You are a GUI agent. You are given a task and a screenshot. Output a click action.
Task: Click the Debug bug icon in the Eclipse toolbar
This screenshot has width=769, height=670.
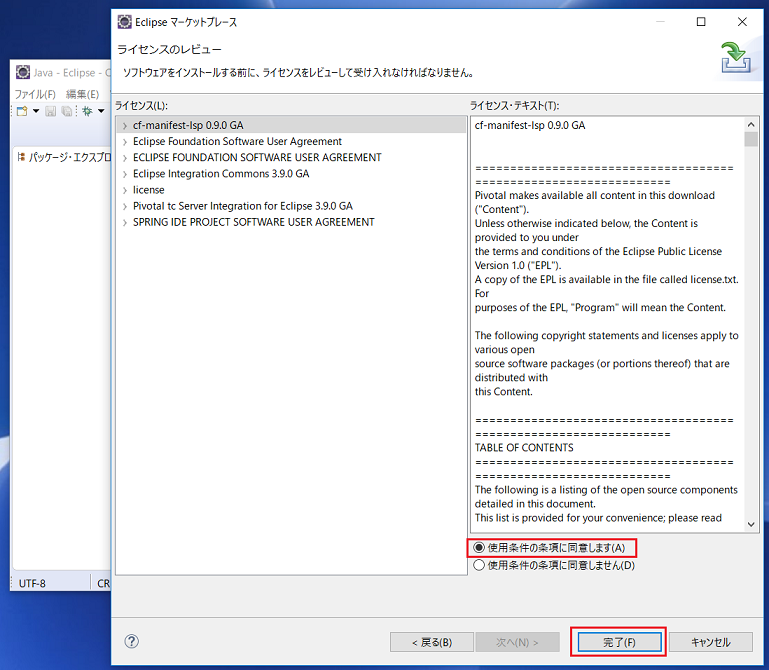[x=87, y=111]
